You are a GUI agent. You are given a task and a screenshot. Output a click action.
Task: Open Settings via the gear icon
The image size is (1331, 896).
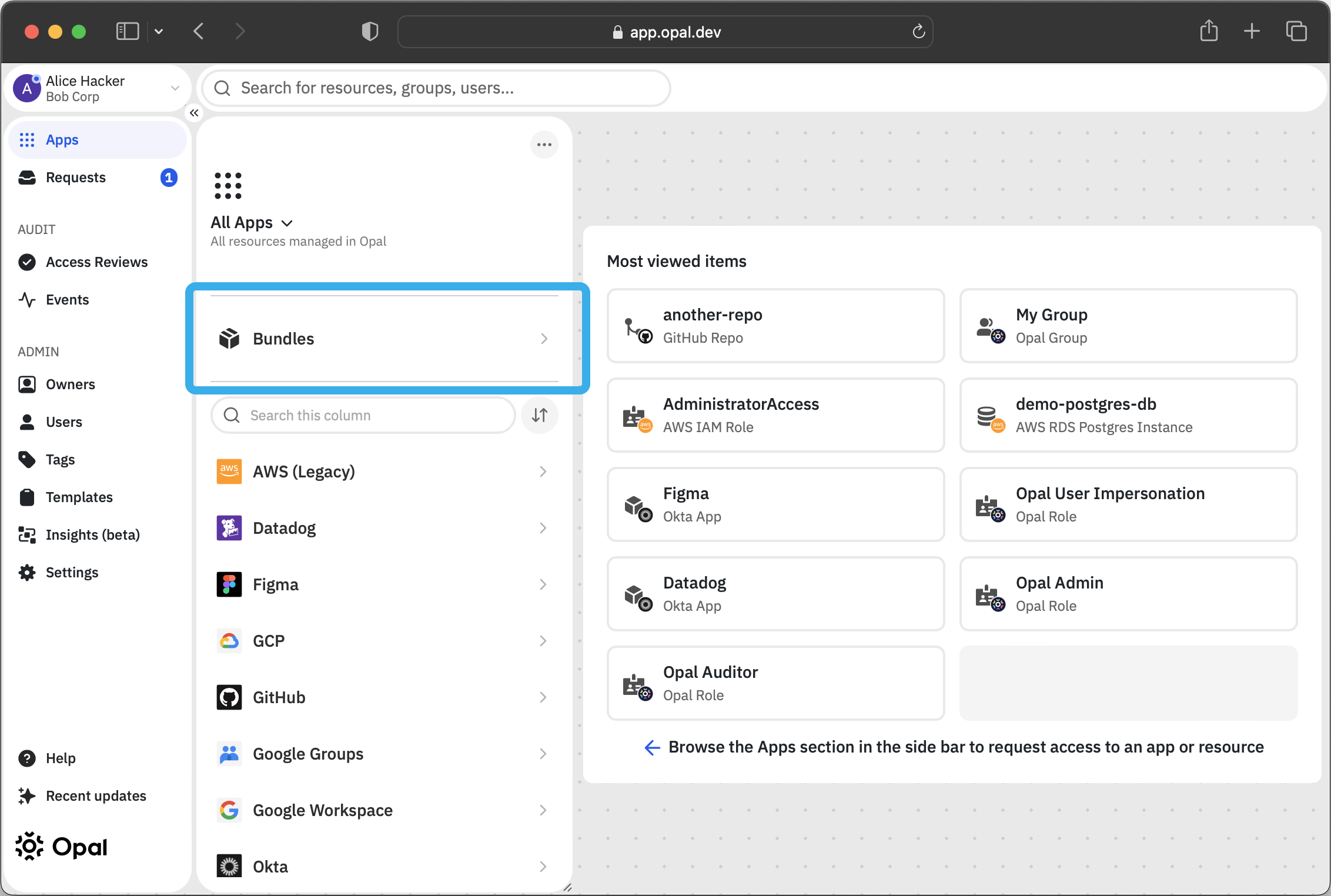coord(27,573)
